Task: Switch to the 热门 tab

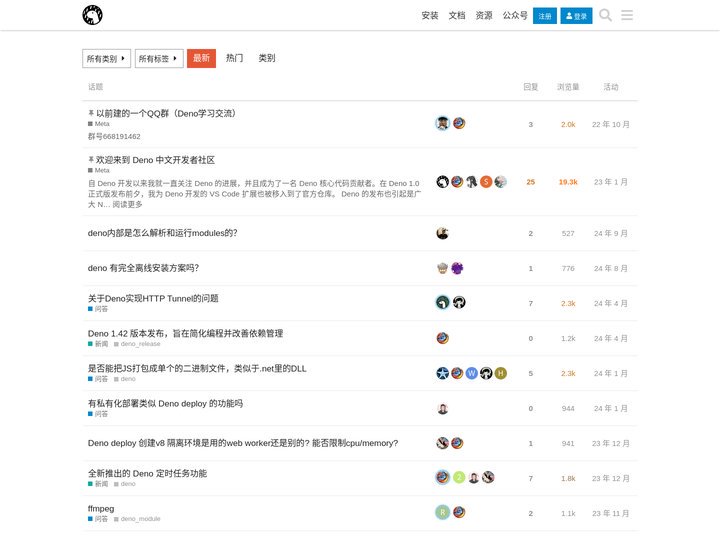Action: 234,58
